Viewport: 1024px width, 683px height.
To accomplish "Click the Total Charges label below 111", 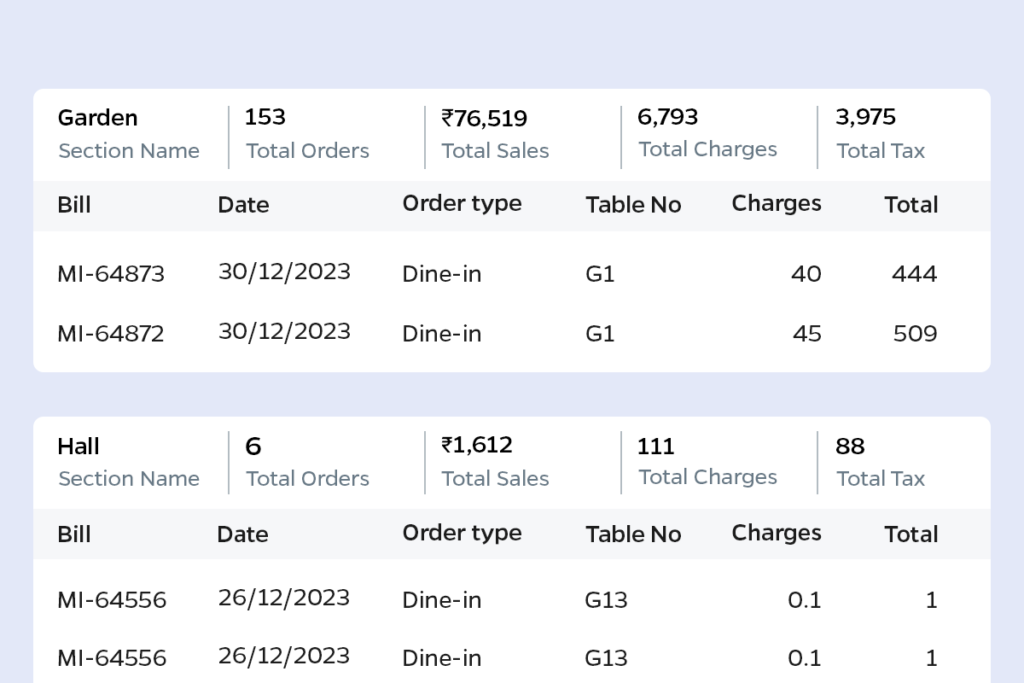I will (x=708, y=477).
